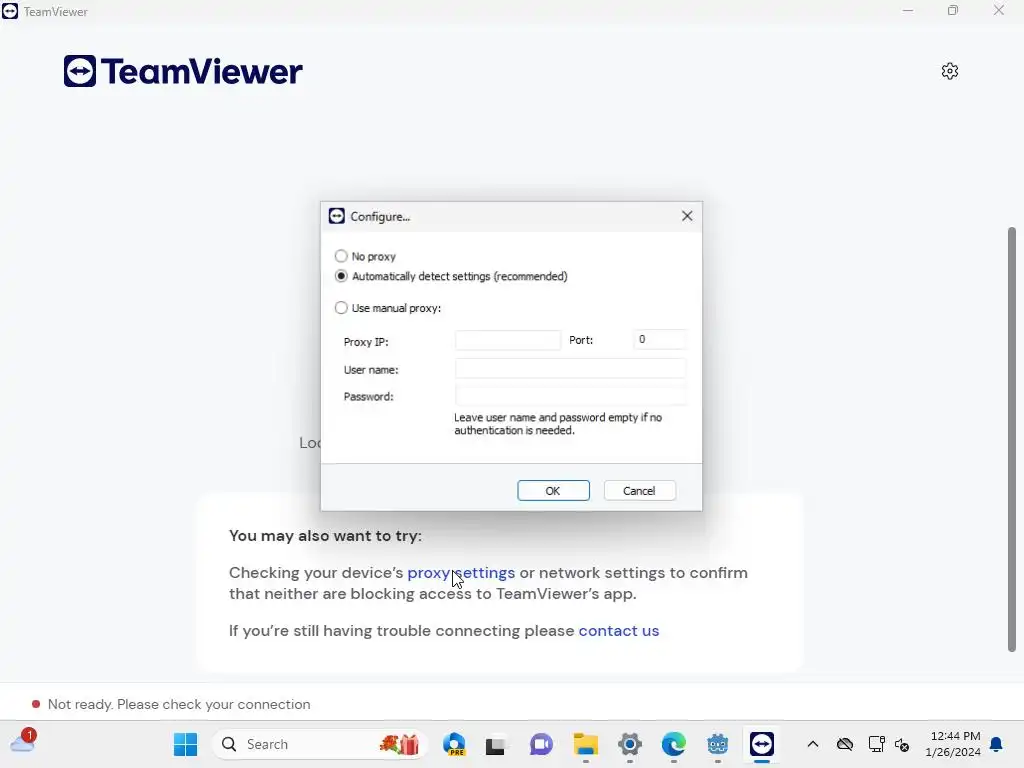
Task: Click the muted volume tray icon
Action: [x=903, y=744]
